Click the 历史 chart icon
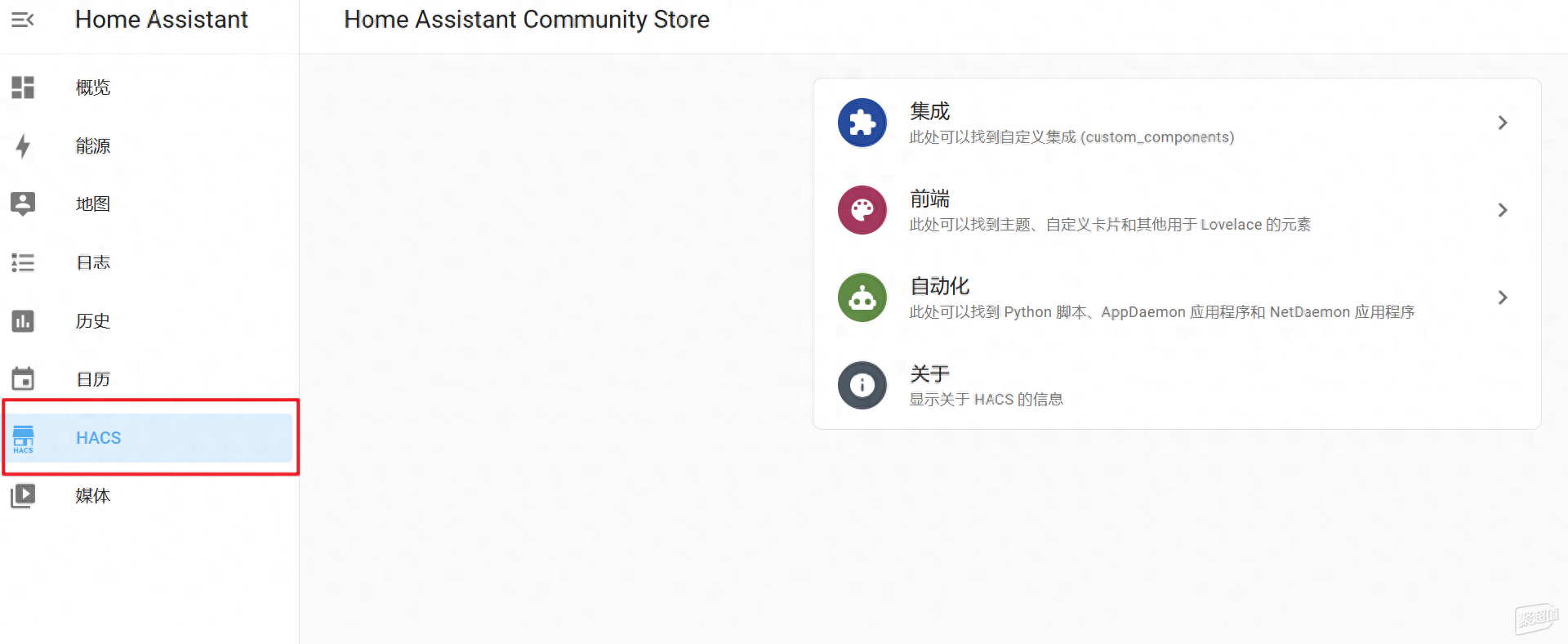This screenshot has height=644, width=1568. [x=23, y=321]
